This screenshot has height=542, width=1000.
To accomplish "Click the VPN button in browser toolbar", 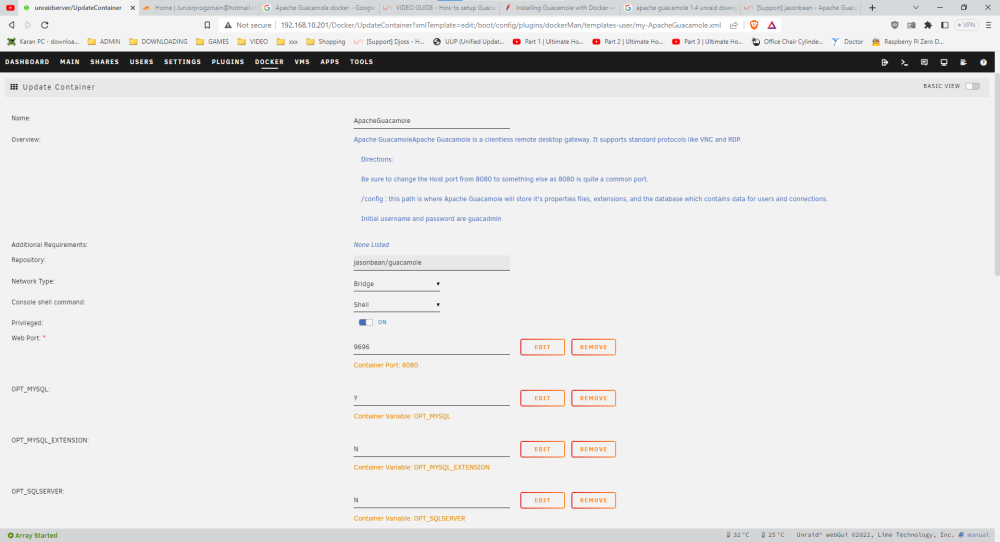I will (966, 25).
